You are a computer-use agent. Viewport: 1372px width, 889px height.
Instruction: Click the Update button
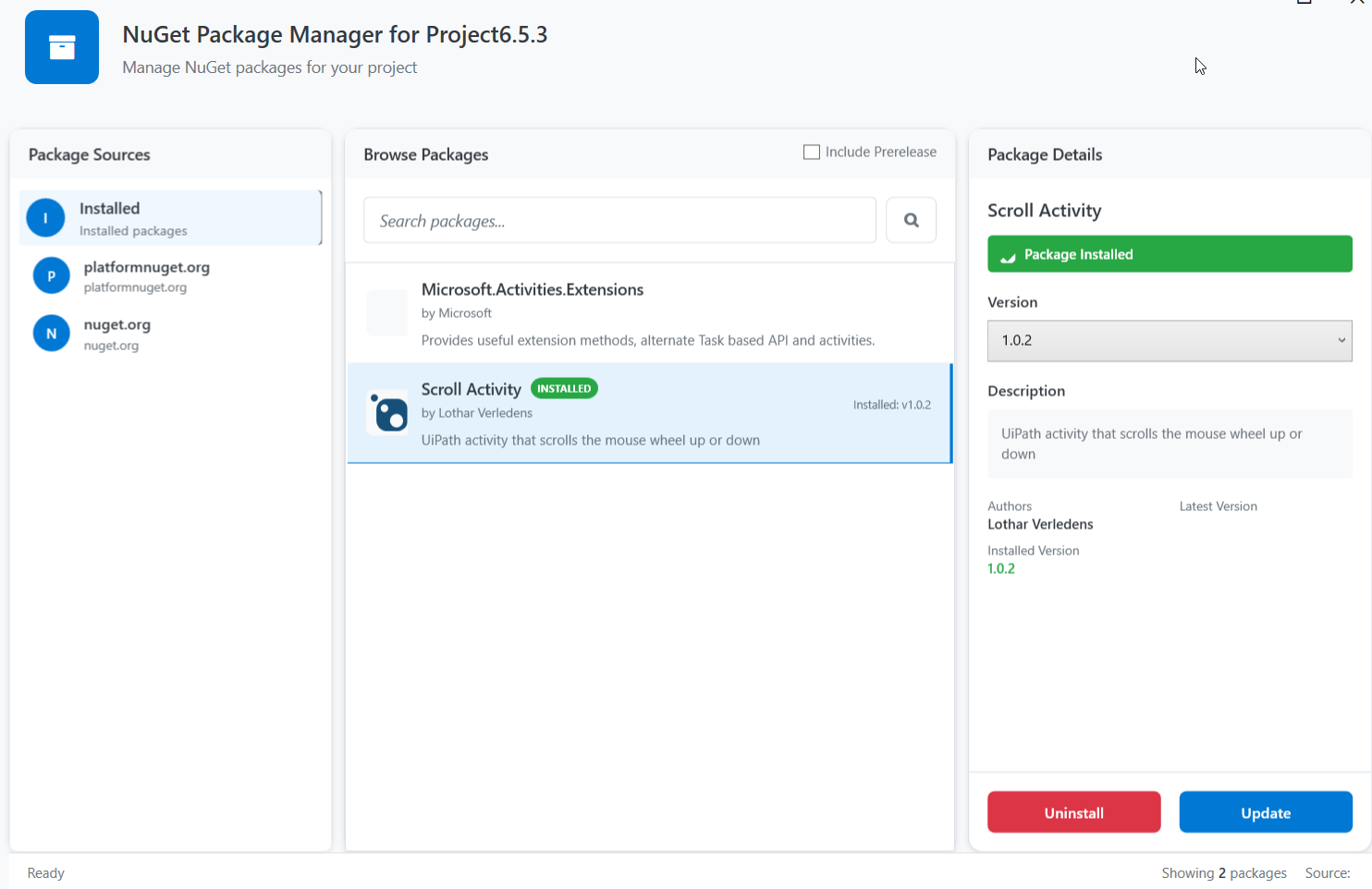[x=1266, y=812]
